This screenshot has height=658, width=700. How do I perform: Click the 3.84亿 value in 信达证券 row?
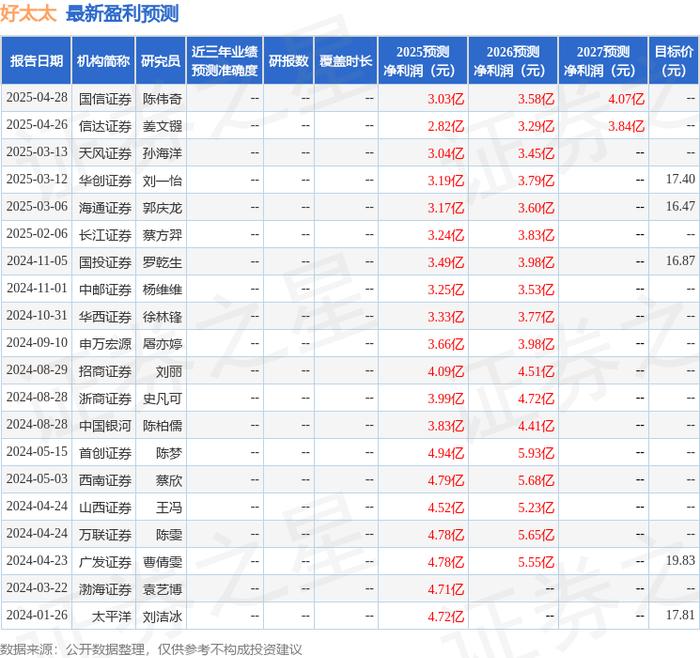[626, 126]
